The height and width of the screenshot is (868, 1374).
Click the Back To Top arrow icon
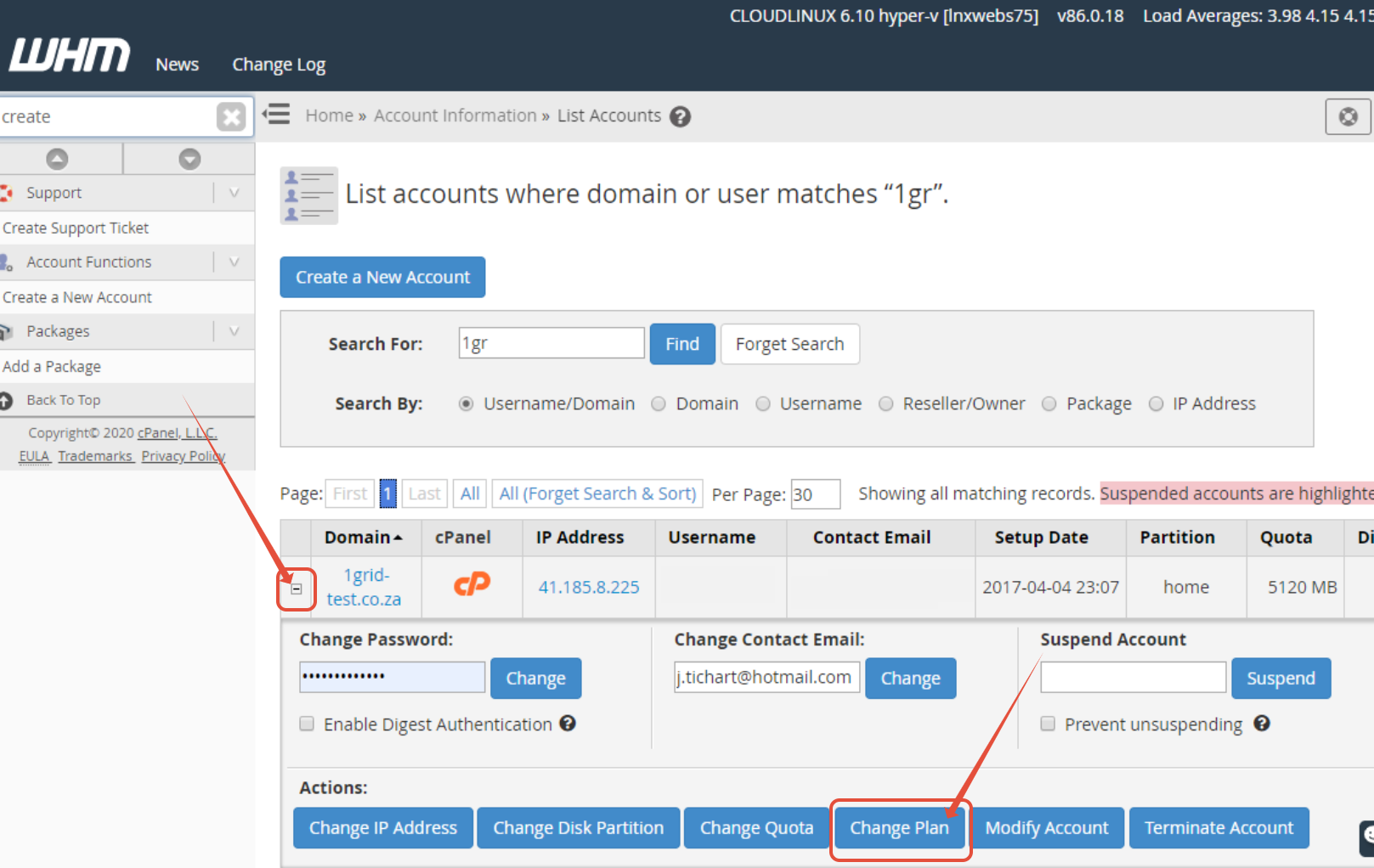pos(6,400)
